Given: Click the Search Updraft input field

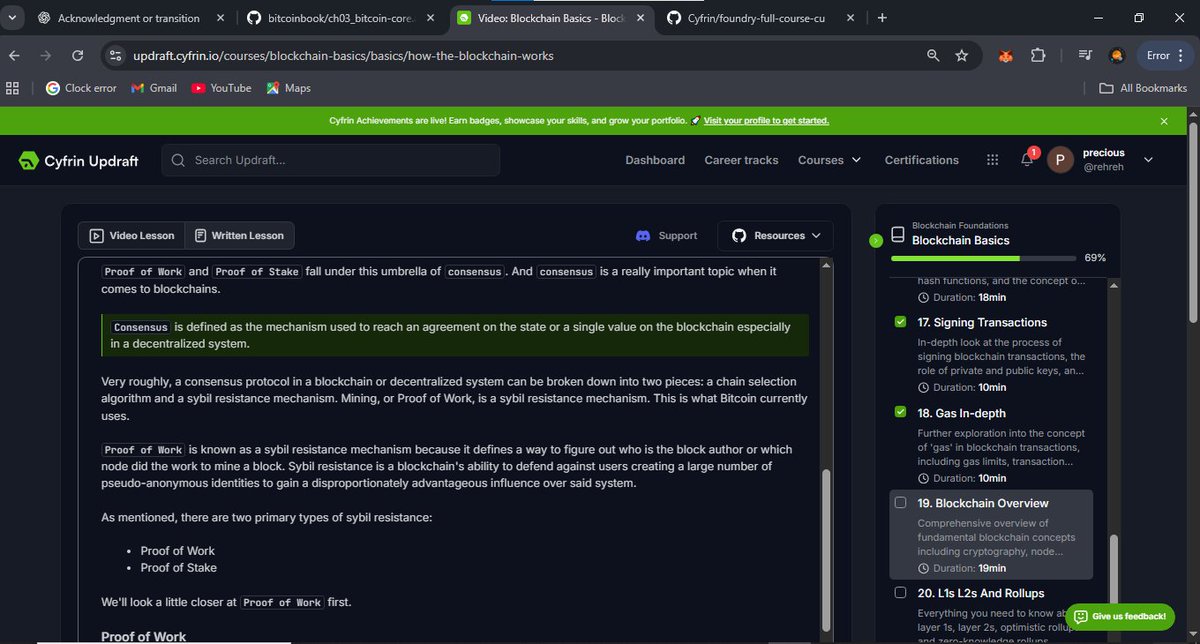Looking at the screenshot, I should click(x=331, y=160).
